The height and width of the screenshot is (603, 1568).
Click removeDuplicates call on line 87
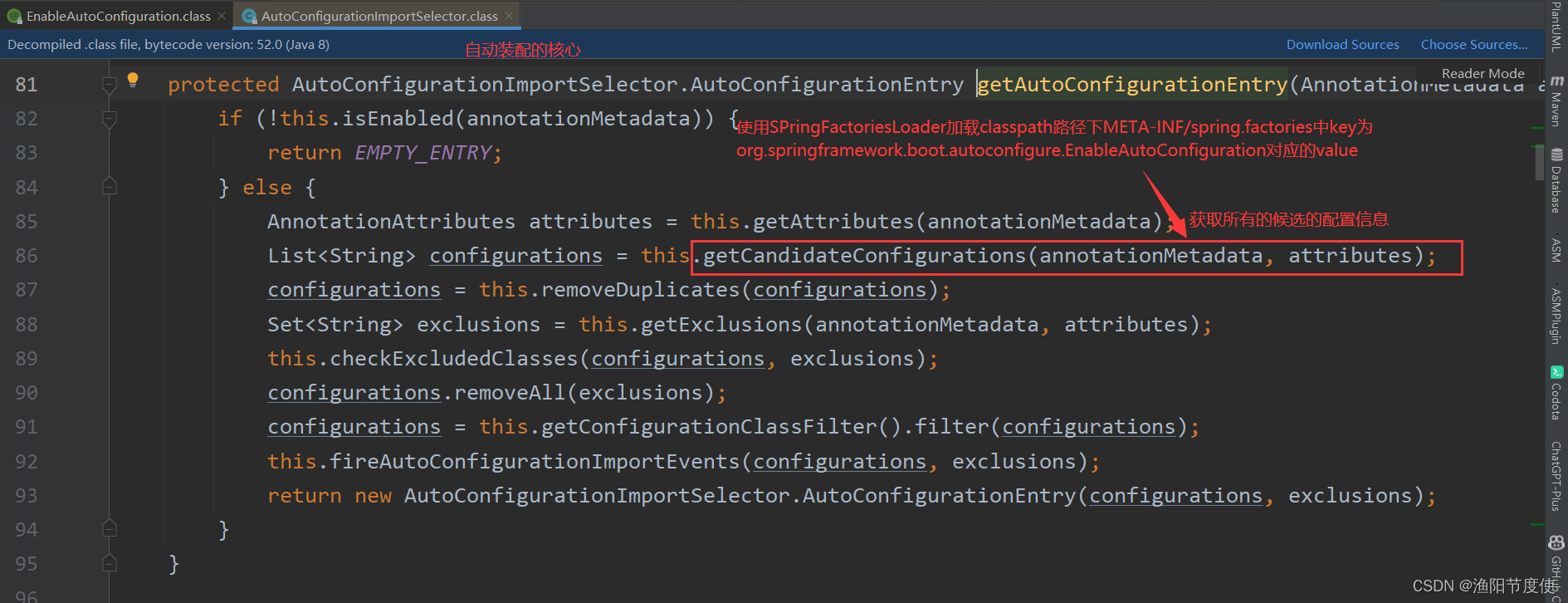tap(640, 290)
